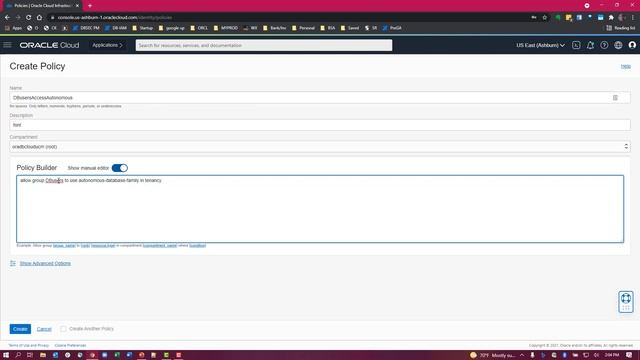
Task: Click the icon inside the Name field
Action: pyautogui.click(x=615, y=98)
